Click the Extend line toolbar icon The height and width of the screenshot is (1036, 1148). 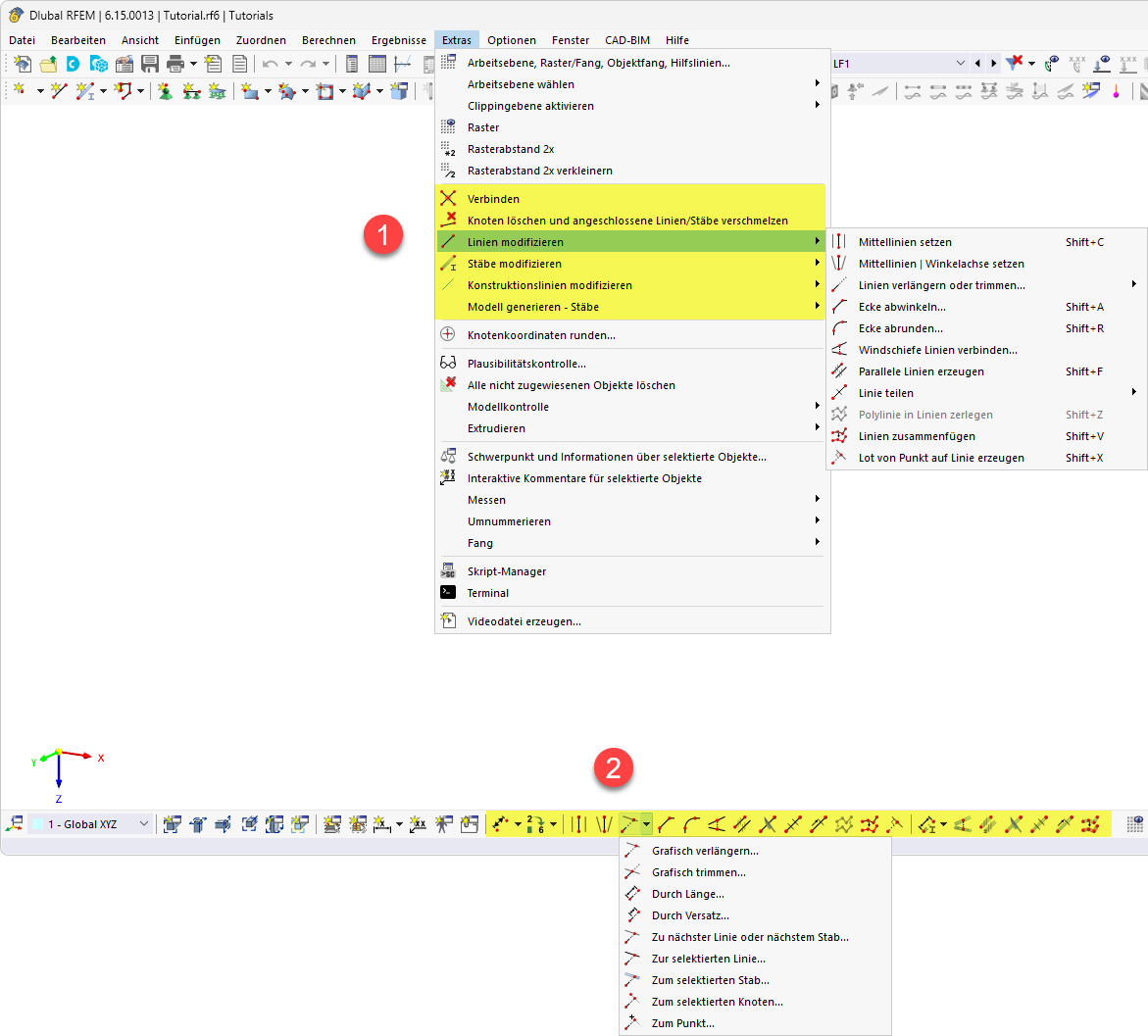click(629, 824)
